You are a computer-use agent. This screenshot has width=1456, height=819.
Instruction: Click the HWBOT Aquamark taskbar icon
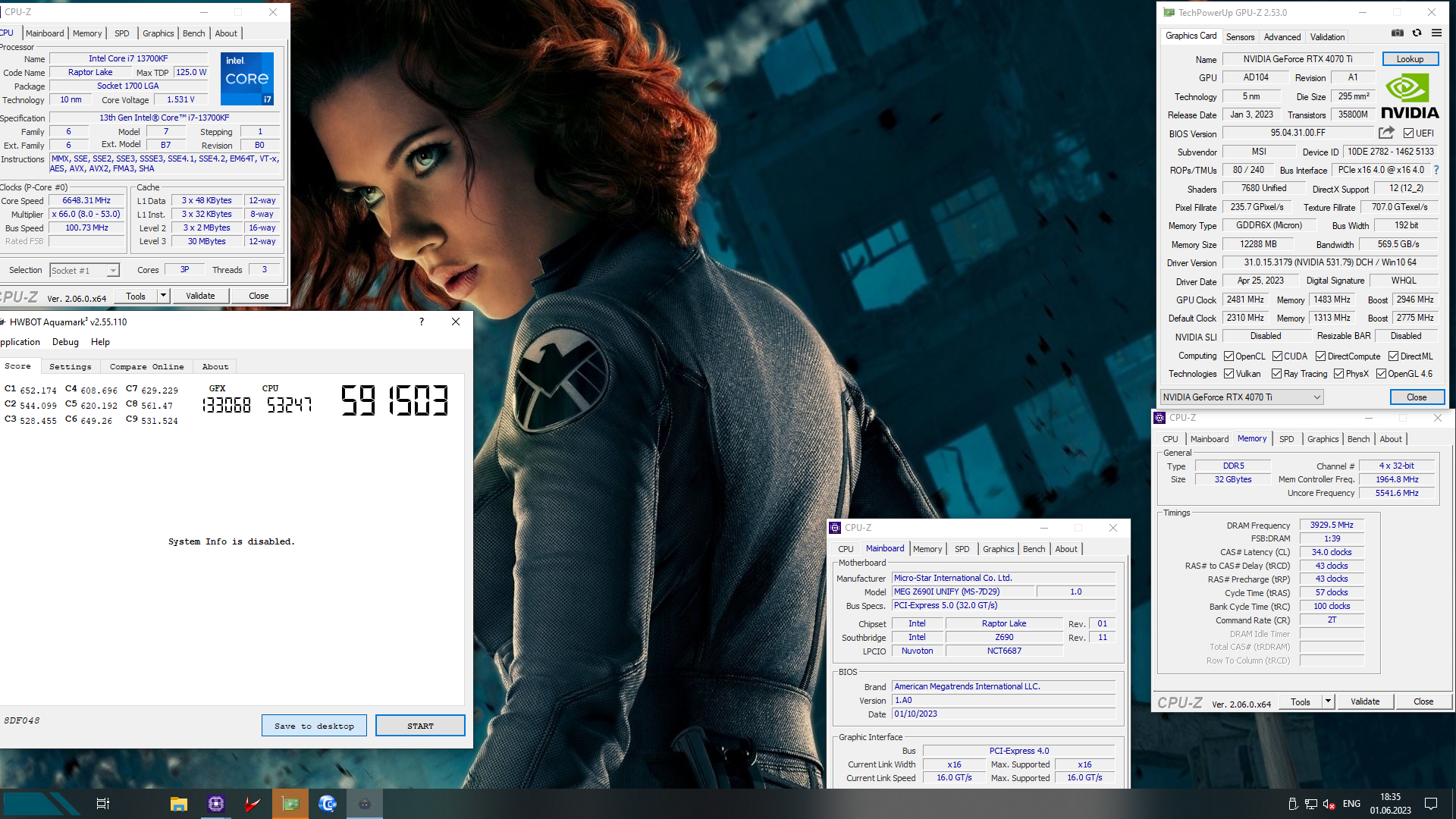pos(365,804)
